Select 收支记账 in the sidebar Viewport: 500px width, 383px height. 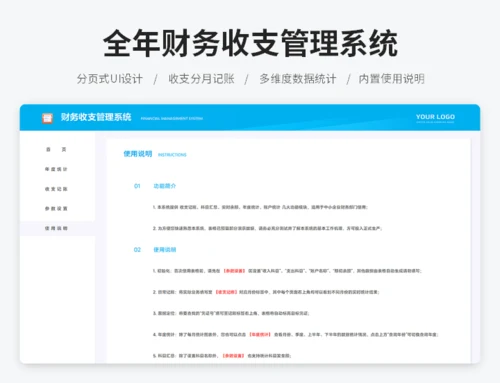[56, 189]
